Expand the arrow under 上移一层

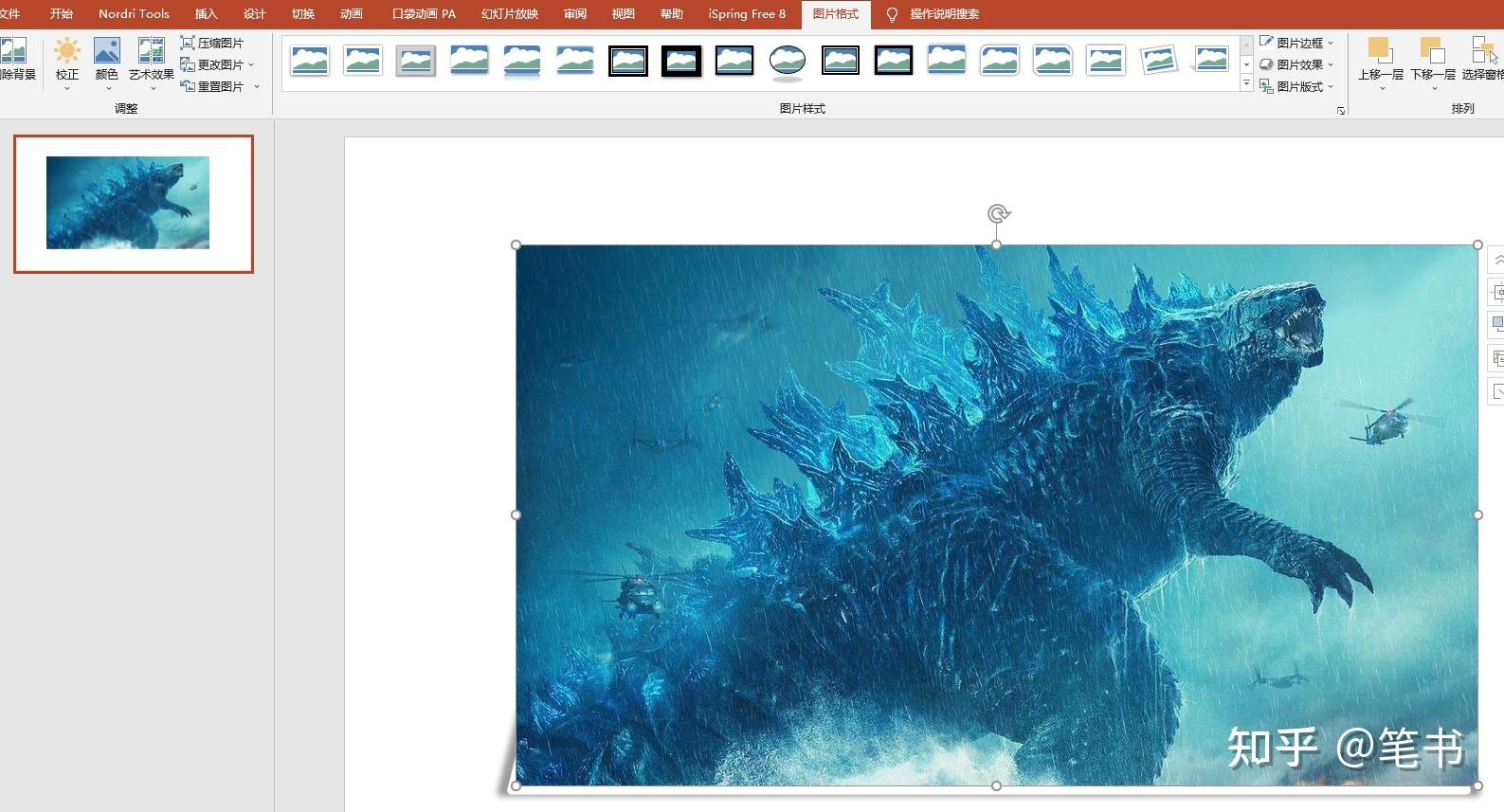tap(1381, 88)
